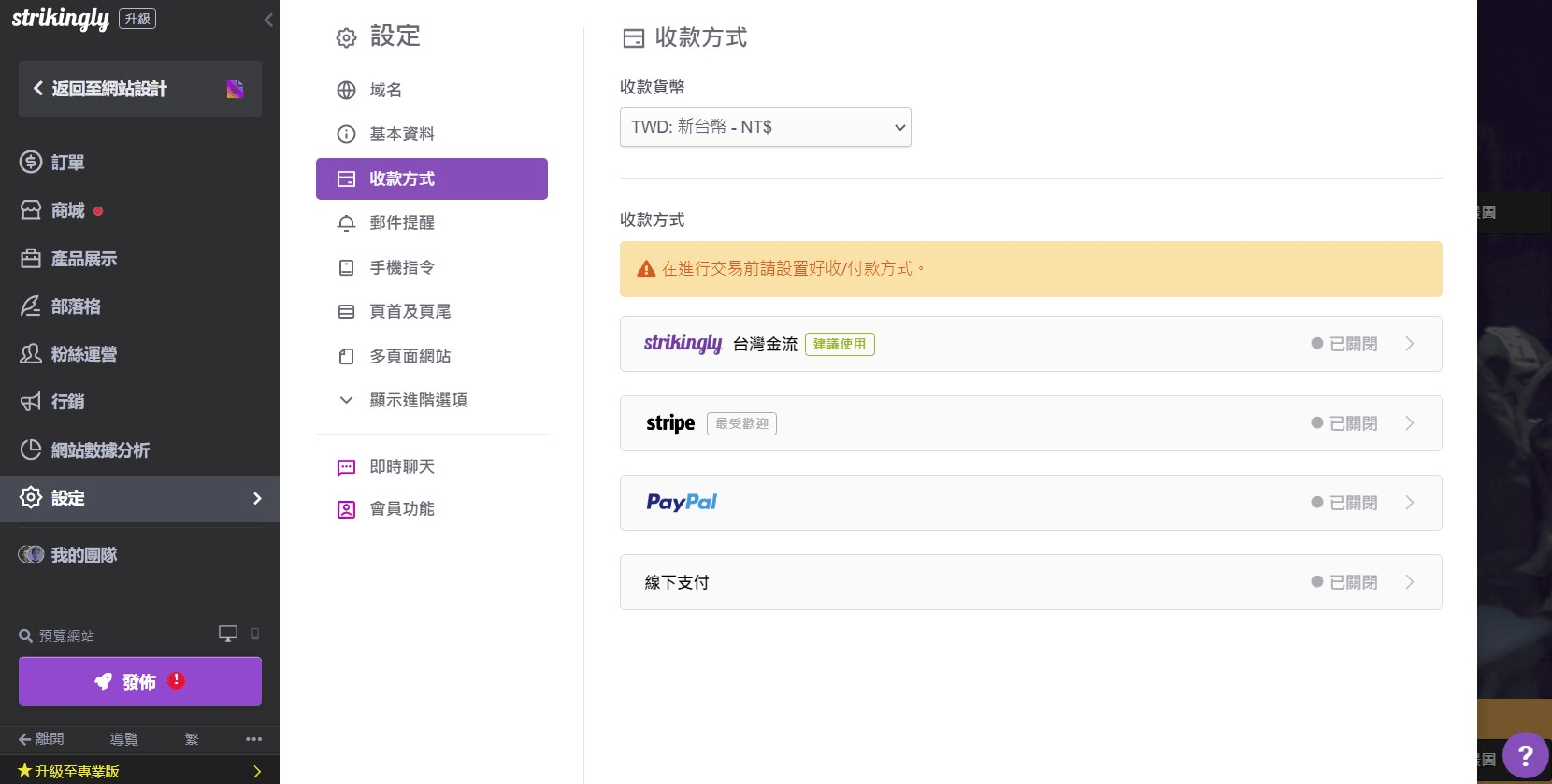Viewport: 1552px width, 784px height.
Task: Click the mobile preview phone icon
Action: 255,634
